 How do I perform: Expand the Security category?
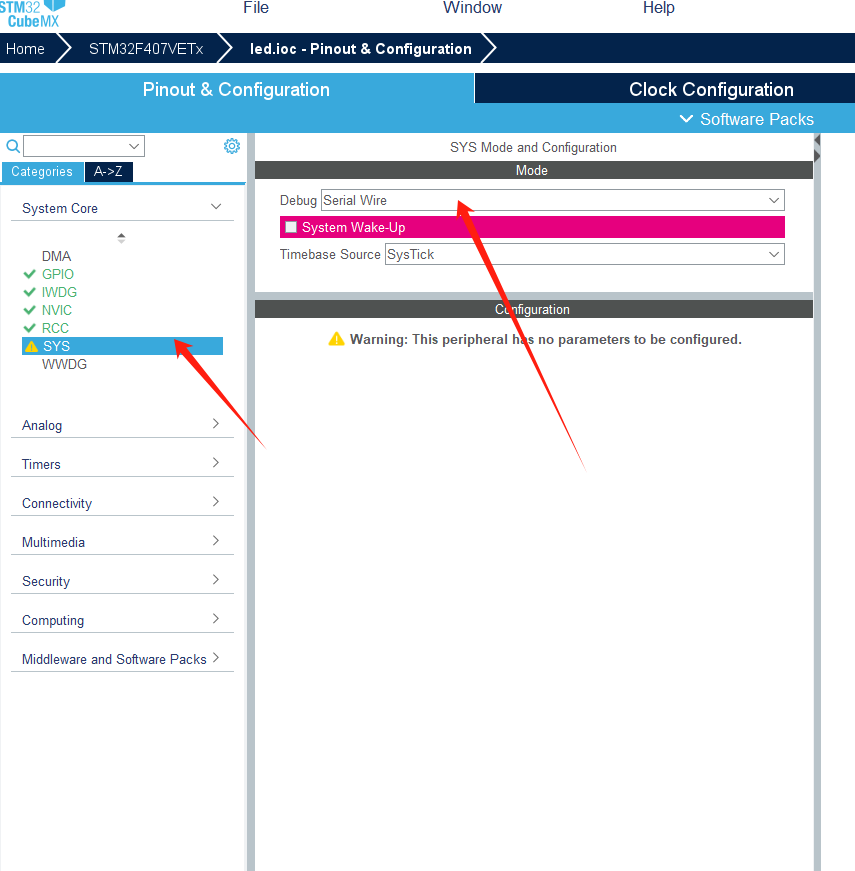click(x=122, y=581)
